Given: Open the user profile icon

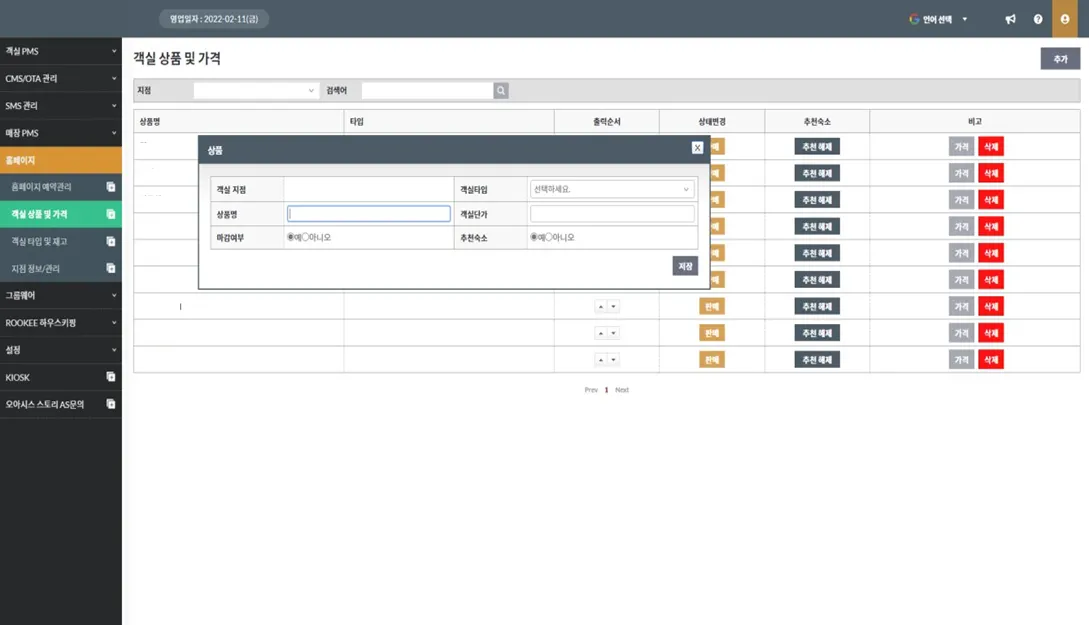Looking at the screenshot, I should click(1065, 19).
